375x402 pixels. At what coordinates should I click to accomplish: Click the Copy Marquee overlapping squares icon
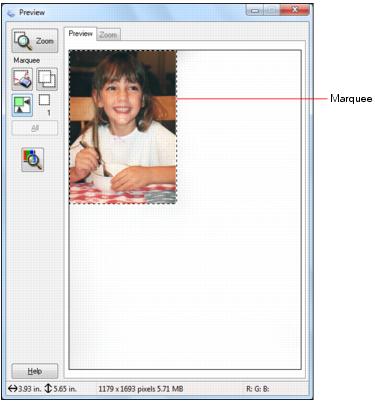tap(47, 79)
